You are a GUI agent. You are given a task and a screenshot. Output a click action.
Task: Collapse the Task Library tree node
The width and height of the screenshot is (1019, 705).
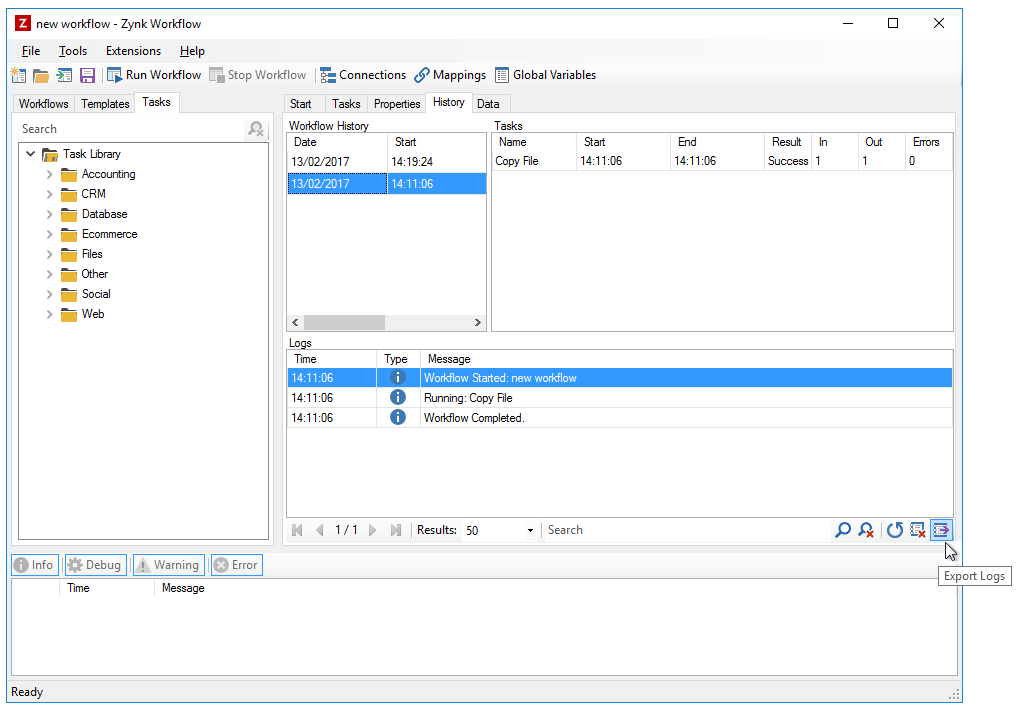click(x=30, y=155)
